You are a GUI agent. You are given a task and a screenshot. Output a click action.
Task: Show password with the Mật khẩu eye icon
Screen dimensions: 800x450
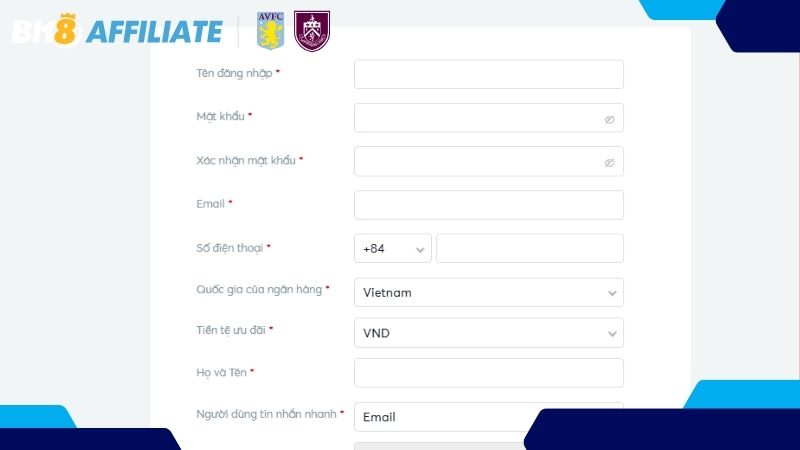609,119
